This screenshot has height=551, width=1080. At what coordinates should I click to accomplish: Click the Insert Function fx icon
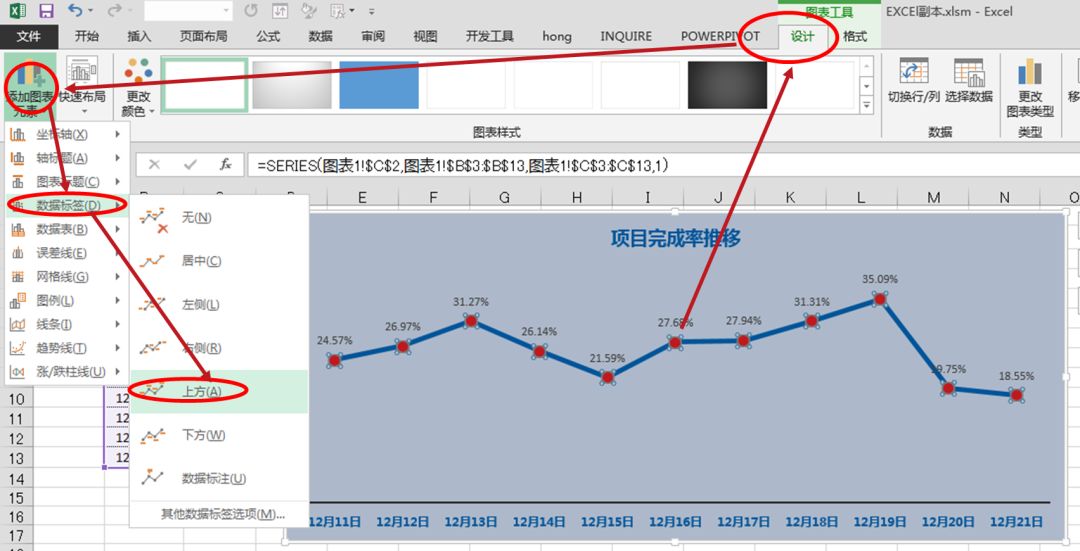click(x=226, y=165)
